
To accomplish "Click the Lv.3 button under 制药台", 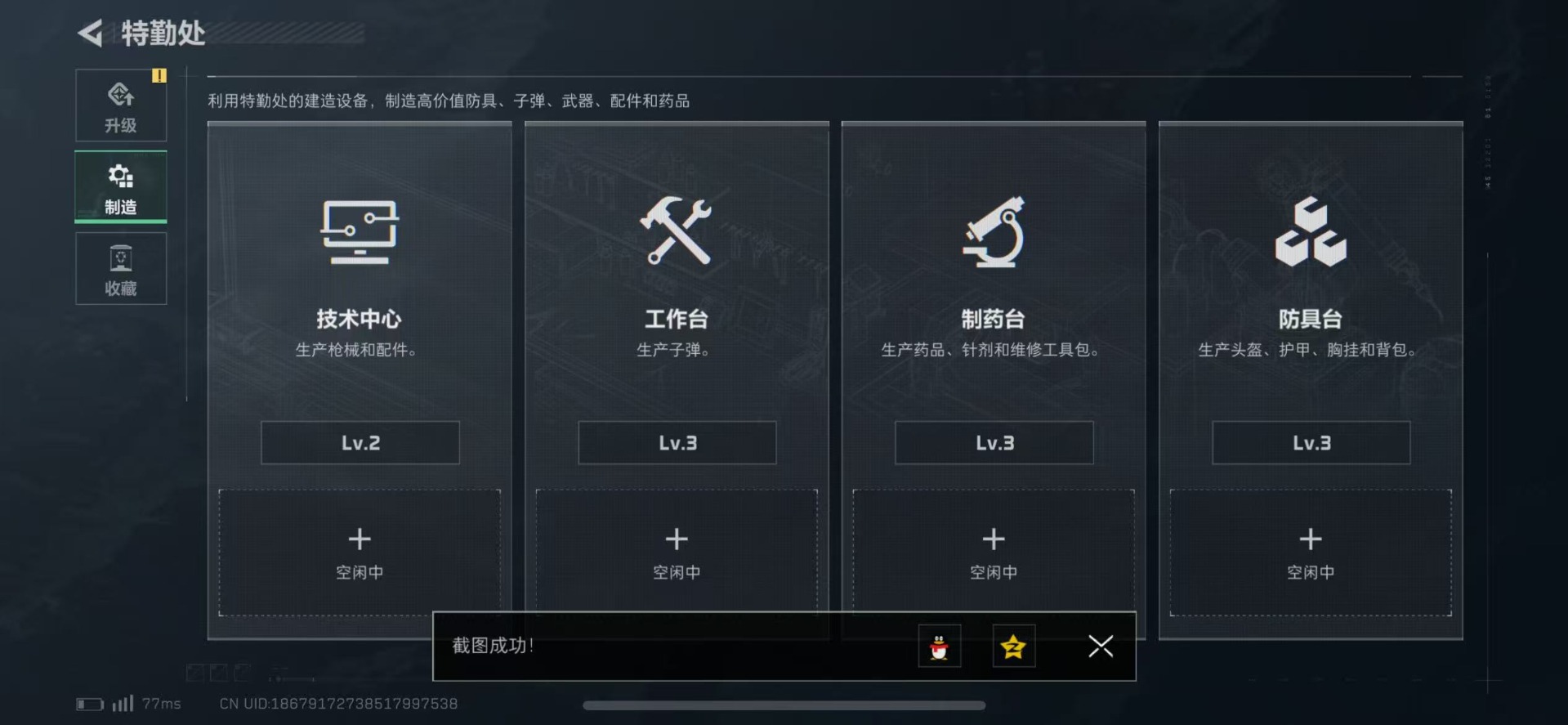I will click(994, 443).
